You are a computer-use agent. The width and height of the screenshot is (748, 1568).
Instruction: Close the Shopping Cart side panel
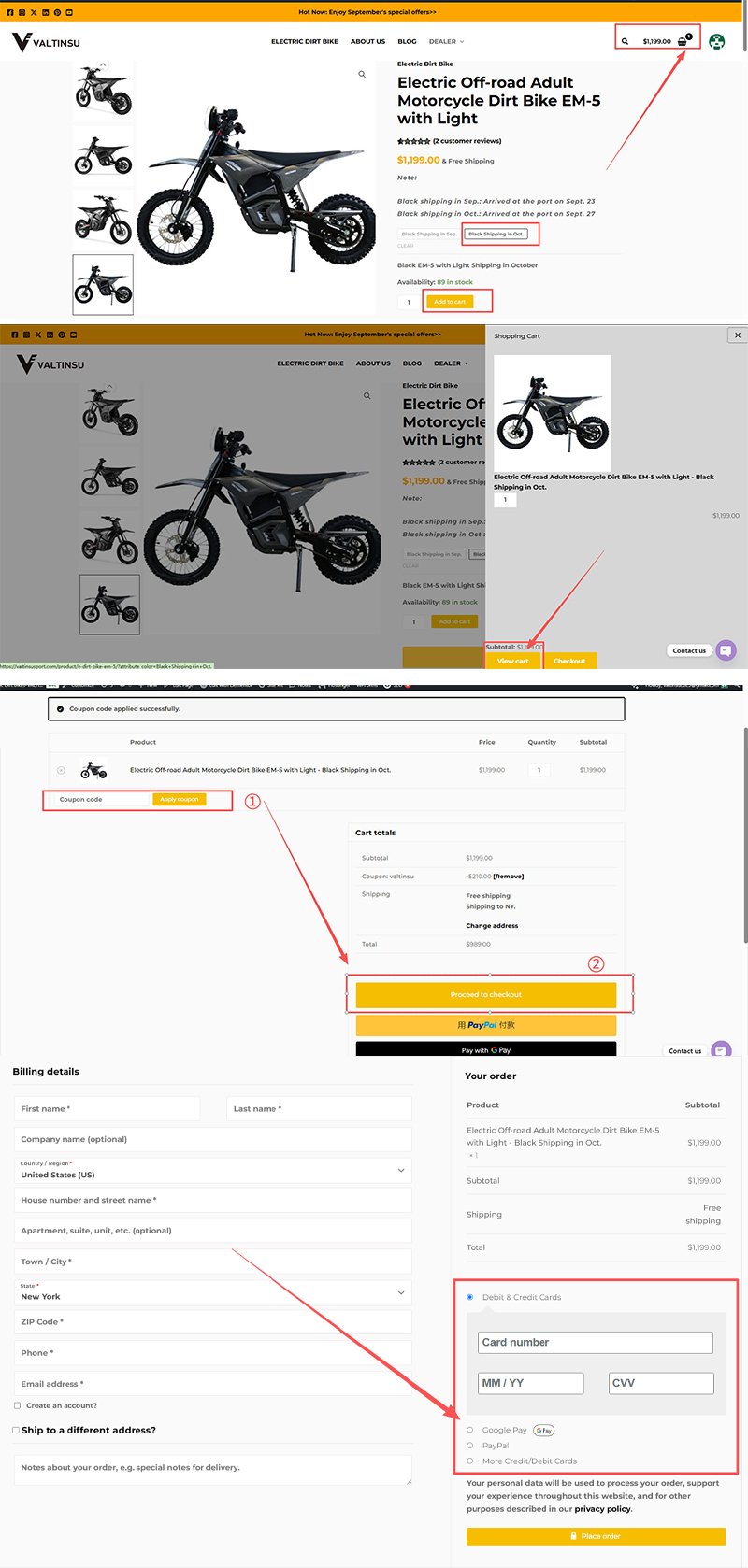pyautogui.click(x=737, y=335)
